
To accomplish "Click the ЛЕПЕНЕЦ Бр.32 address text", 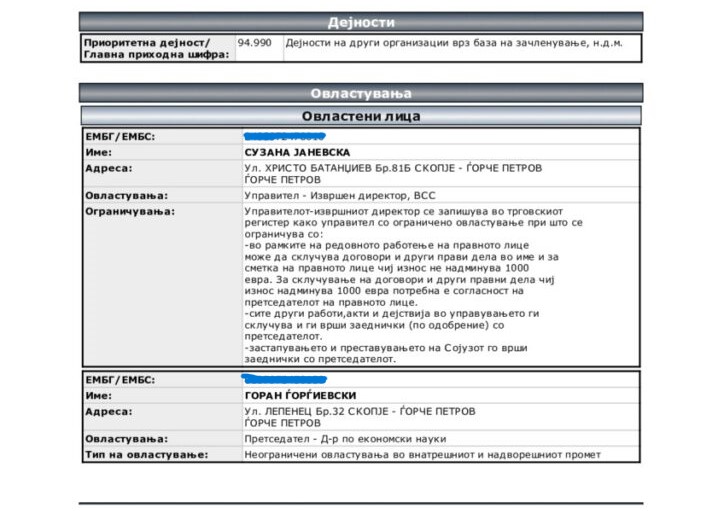I will coord(360,411).
